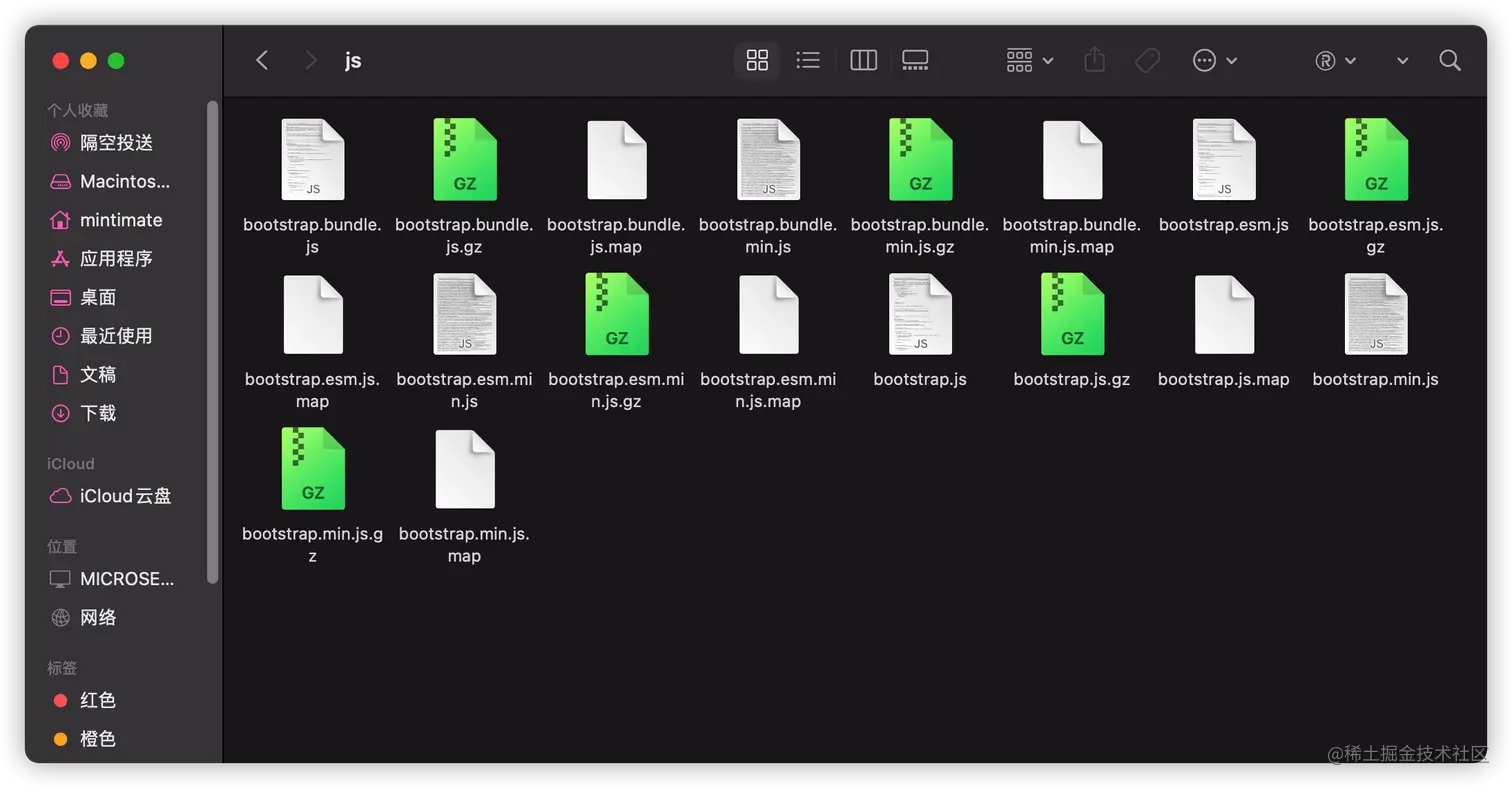Click the bootstrap.js.map filename label
This screenshot has height=788, width=1512.
tap(1224, 379)
